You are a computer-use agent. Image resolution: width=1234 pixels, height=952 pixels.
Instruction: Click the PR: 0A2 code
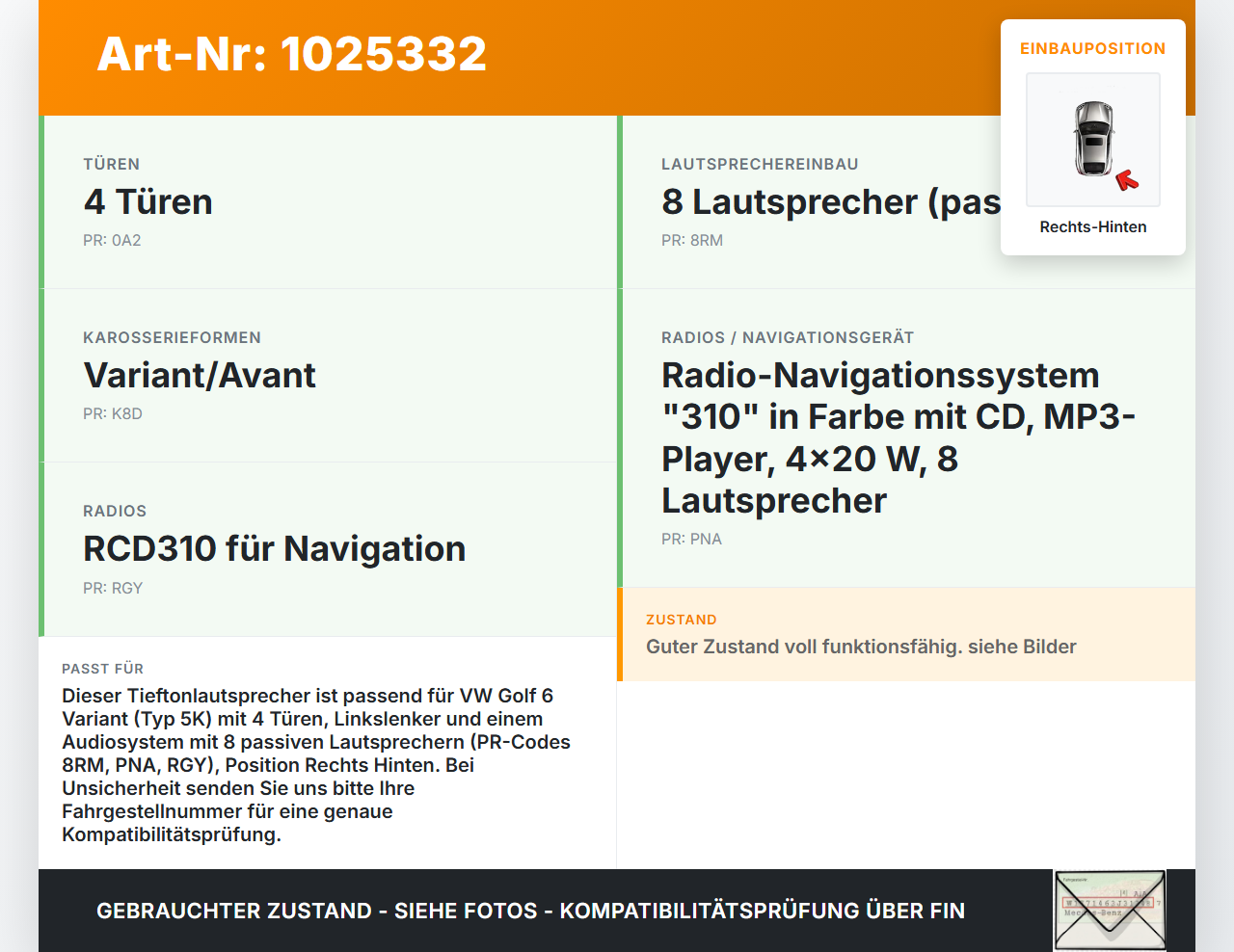coord(112,240)
